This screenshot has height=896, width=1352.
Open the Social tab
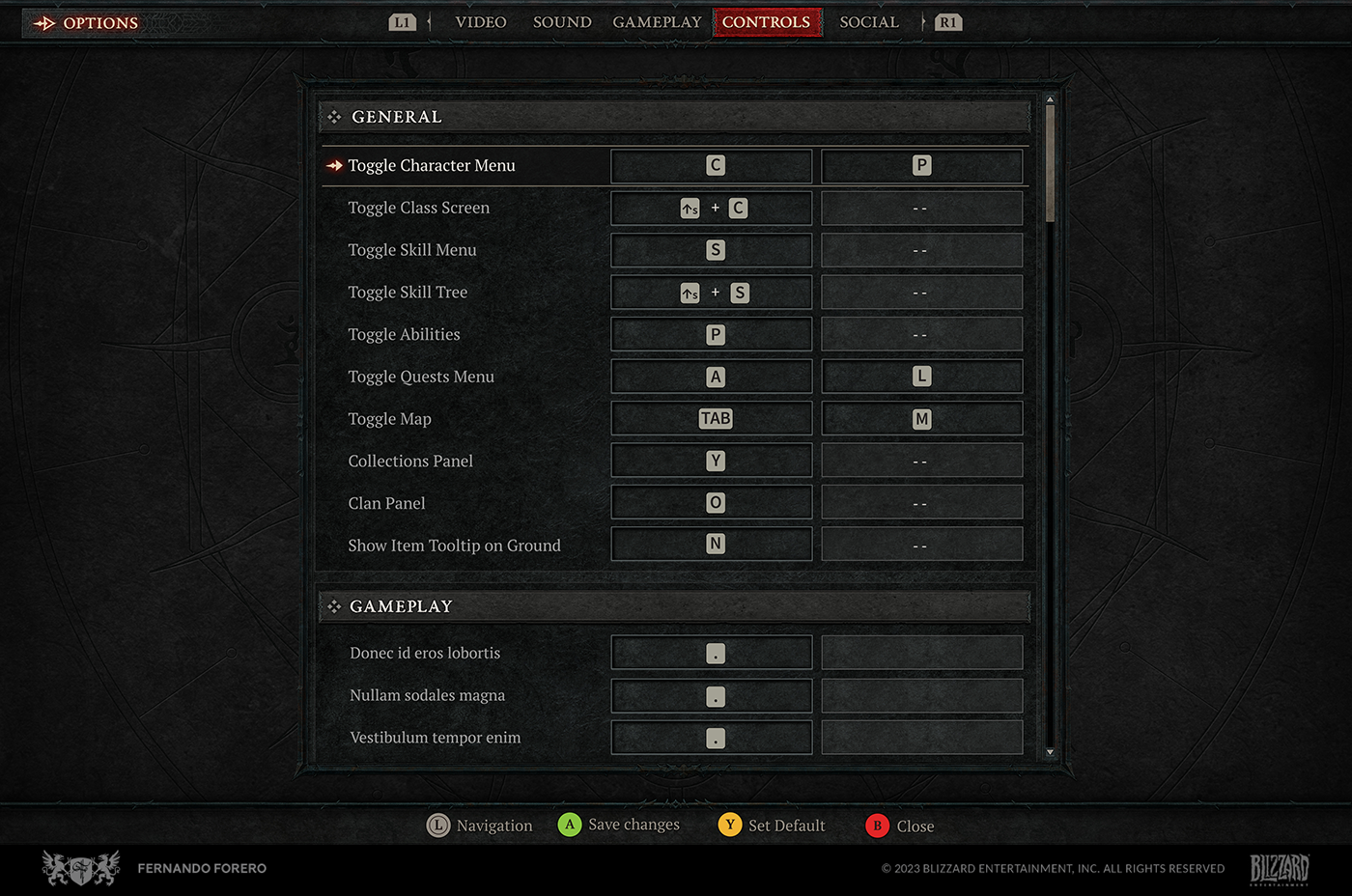[869, 22]
